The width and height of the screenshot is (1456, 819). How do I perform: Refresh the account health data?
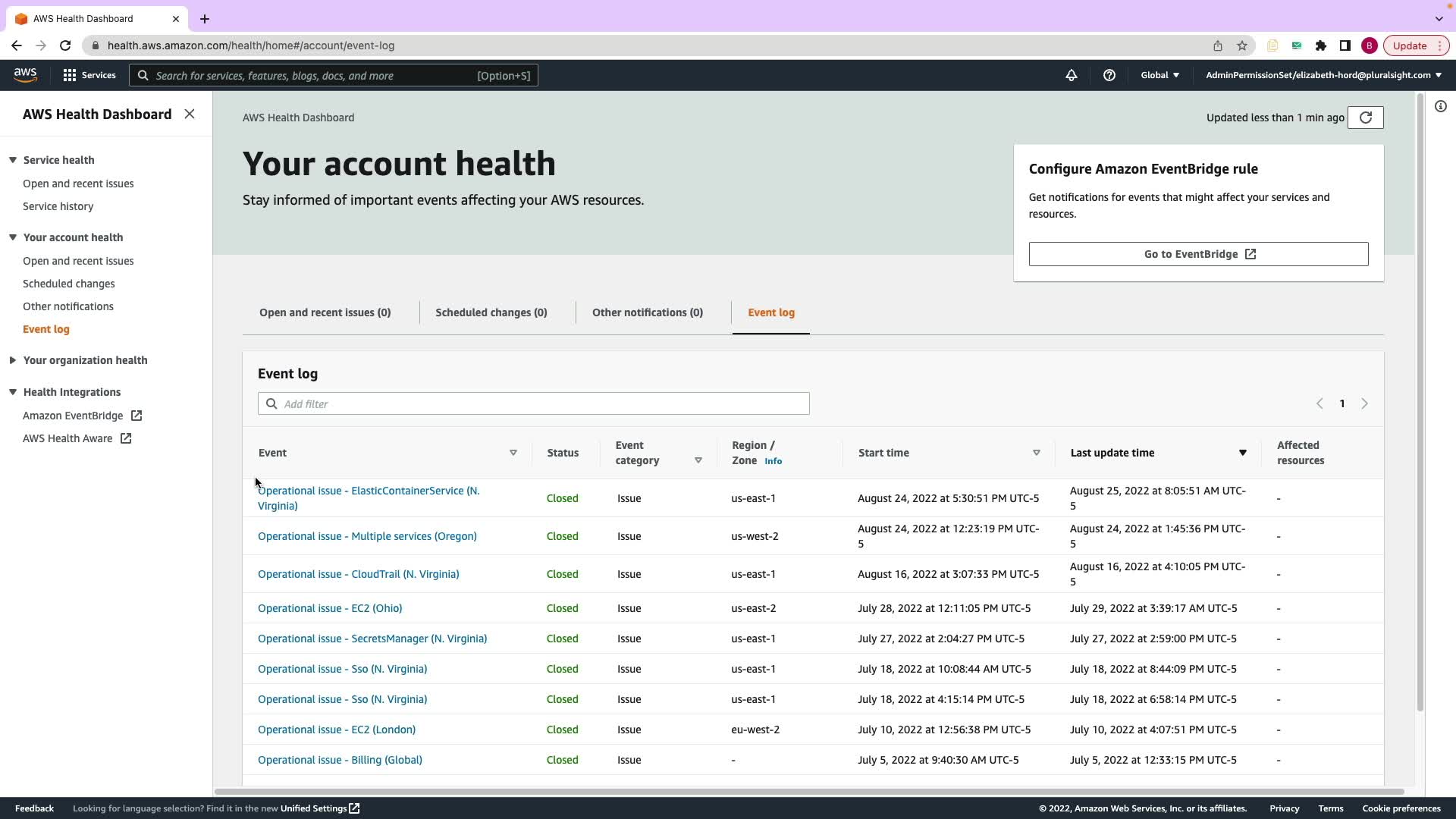(1365, 118)
